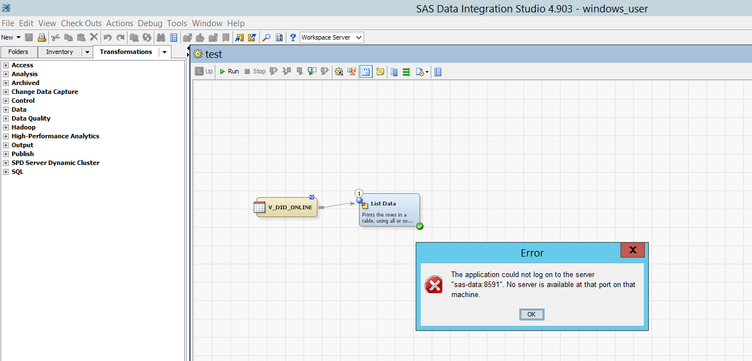The height and width of the screenshot is (361, 752).
Task: Expand the SQL tree node
Action: pyautogui.click(x=6, y=172)
